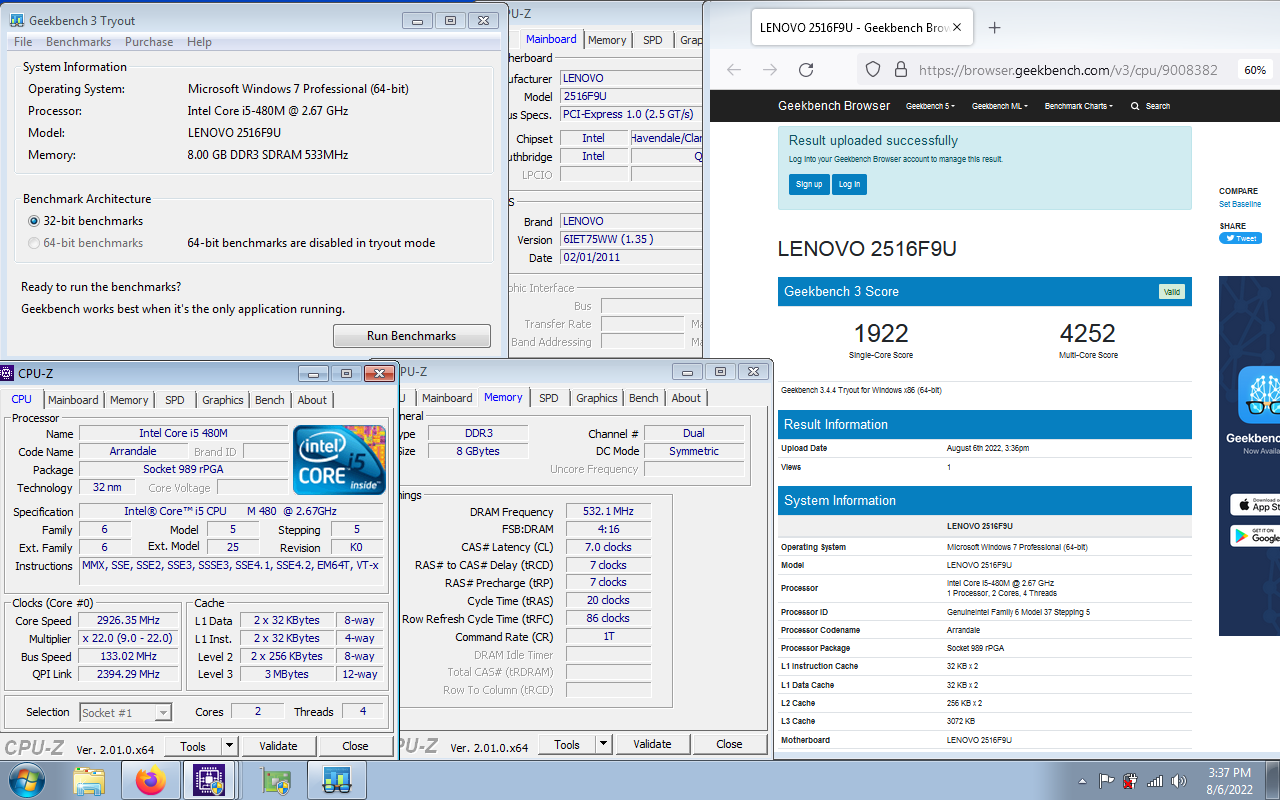Screen dimensions: 1280x800
Task: Open the tracking protection shield icon
Action: coord(872,70)
